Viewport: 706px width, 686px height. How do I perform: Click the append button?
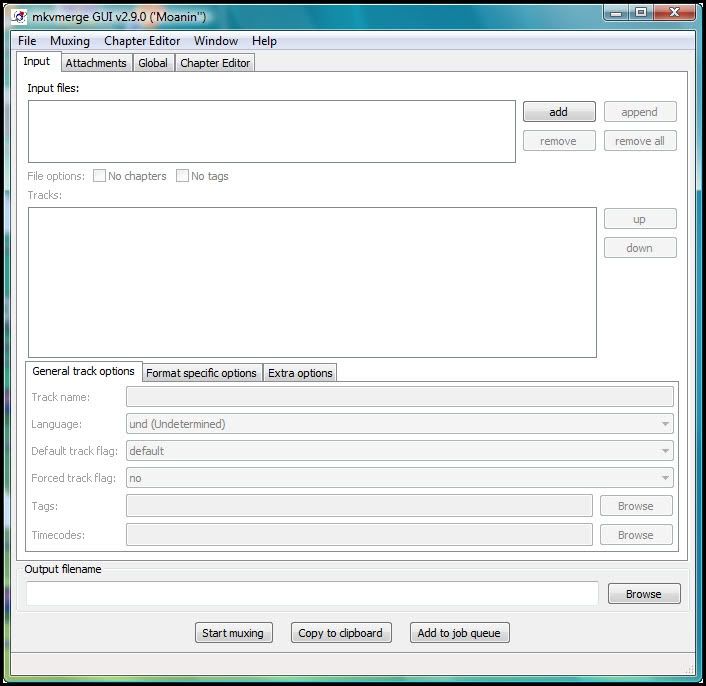click(x=640, y=112)
